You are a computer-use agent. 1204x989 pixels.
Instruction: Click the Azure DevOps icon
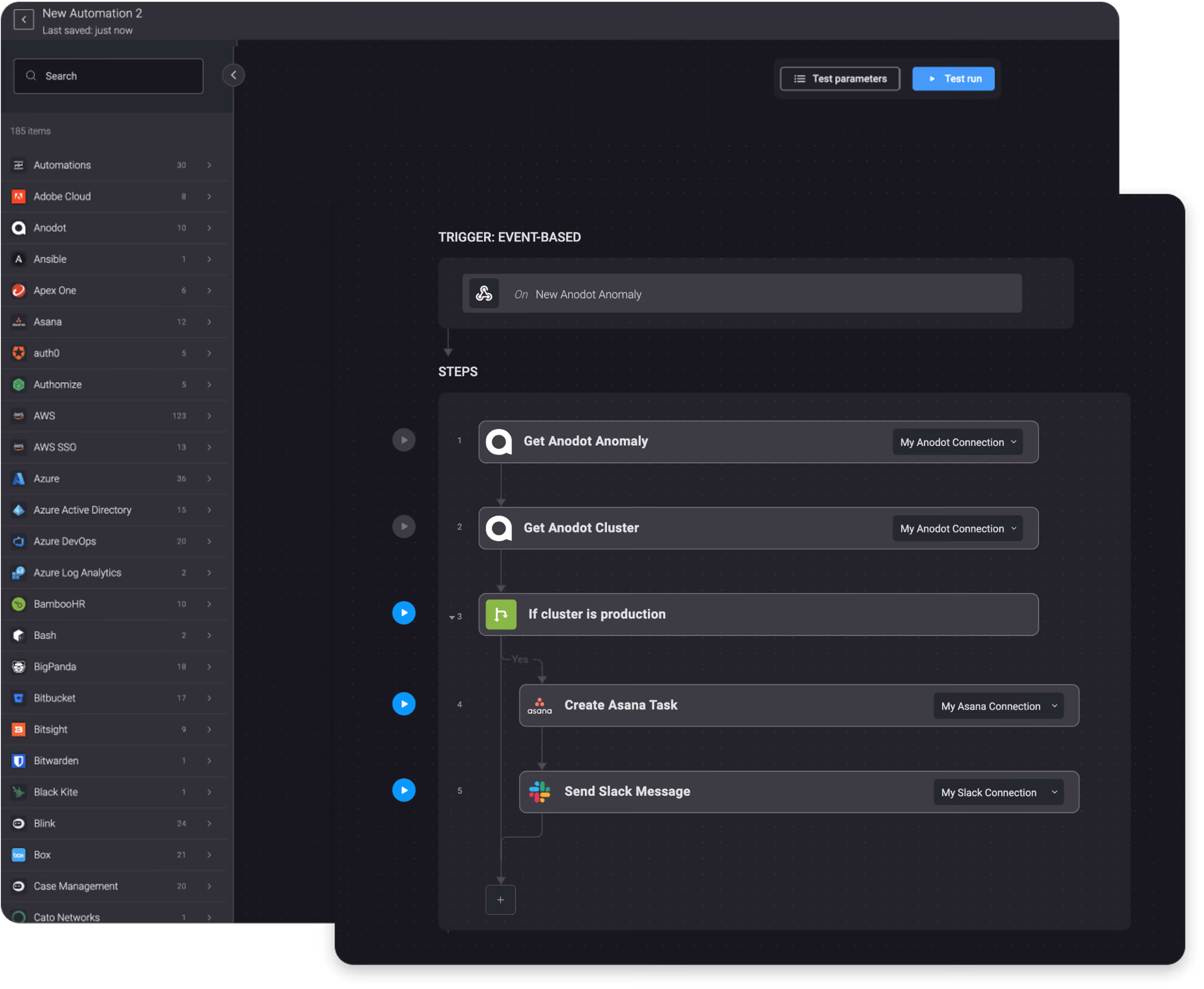19,541
